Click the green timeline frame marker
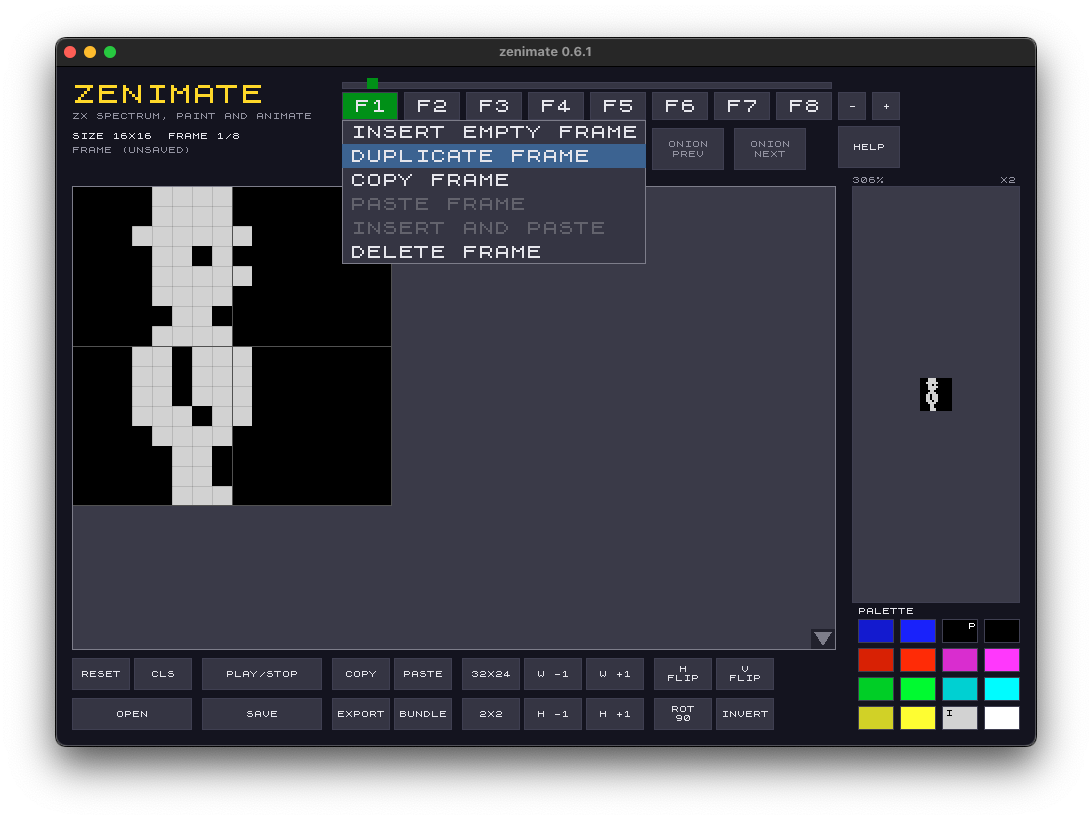The width and height of the screenshot is (1092, 820). 373,84
